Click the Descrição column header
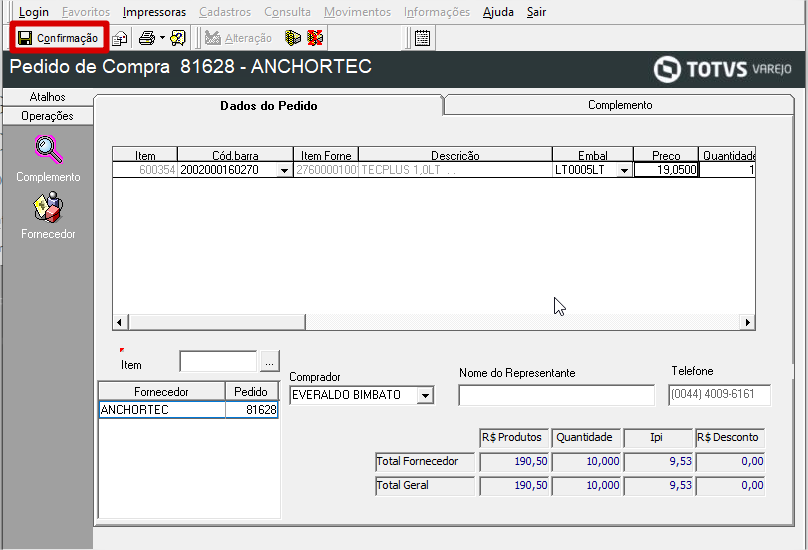 (x=456, y=155)
